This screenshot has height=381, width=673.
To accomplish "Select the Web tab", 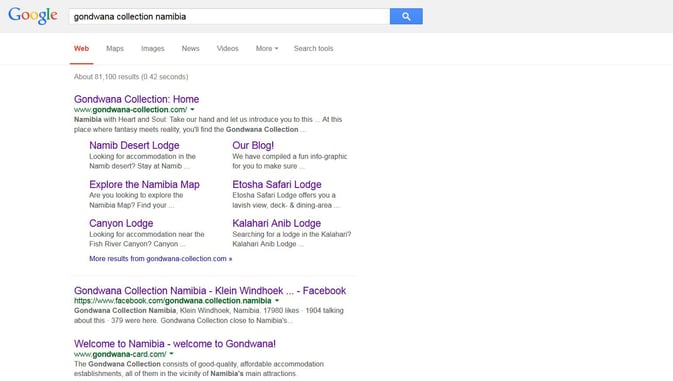I will click(82, 48).
